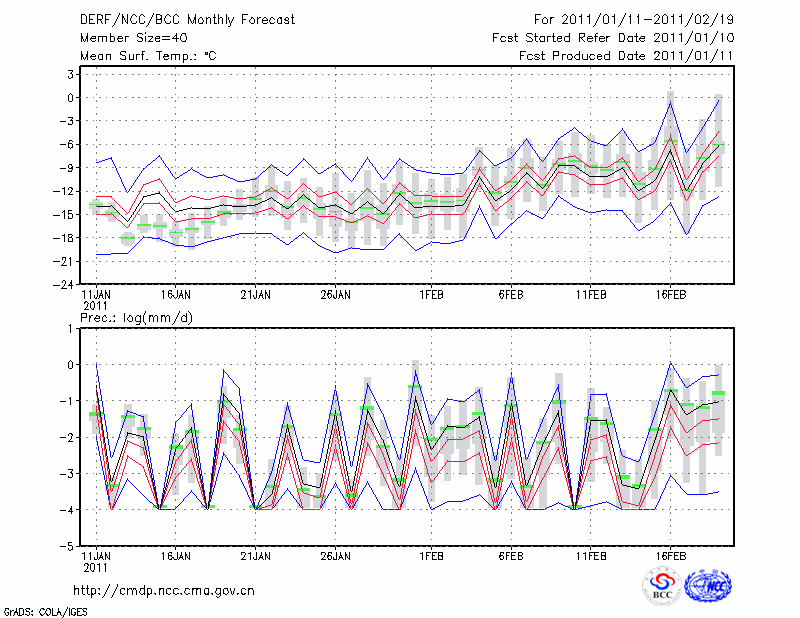Click the -21 value on temperature y-axis
The height and width of the screenshot is (618, 800).
(x=65, y=261)
